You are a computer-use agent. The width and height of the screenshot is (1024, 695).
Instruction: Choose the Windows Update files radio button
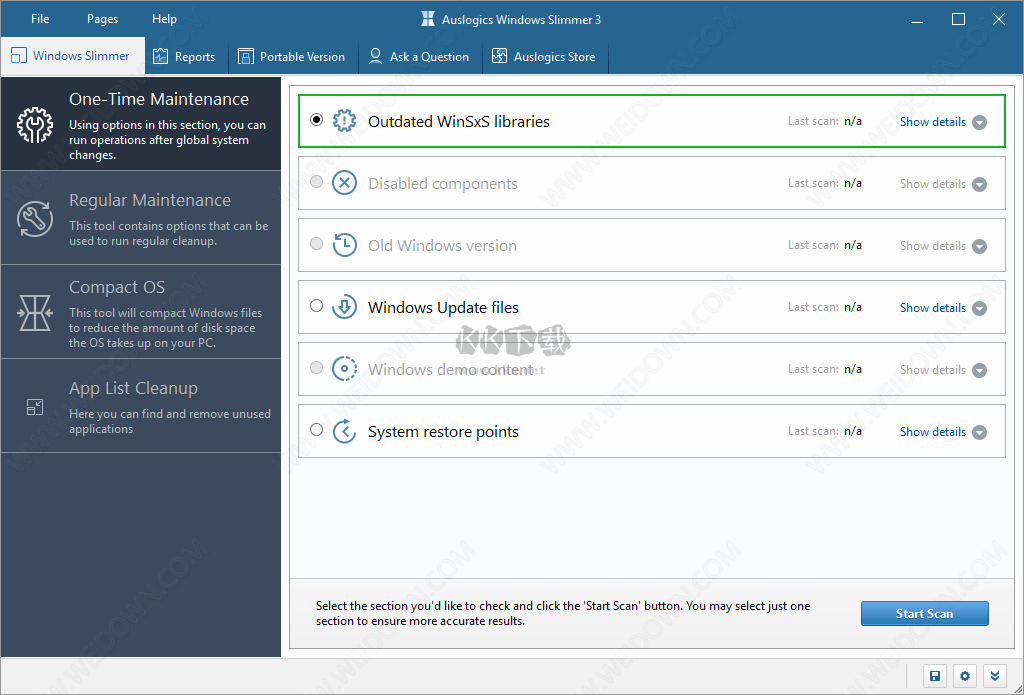coord(316,306)
